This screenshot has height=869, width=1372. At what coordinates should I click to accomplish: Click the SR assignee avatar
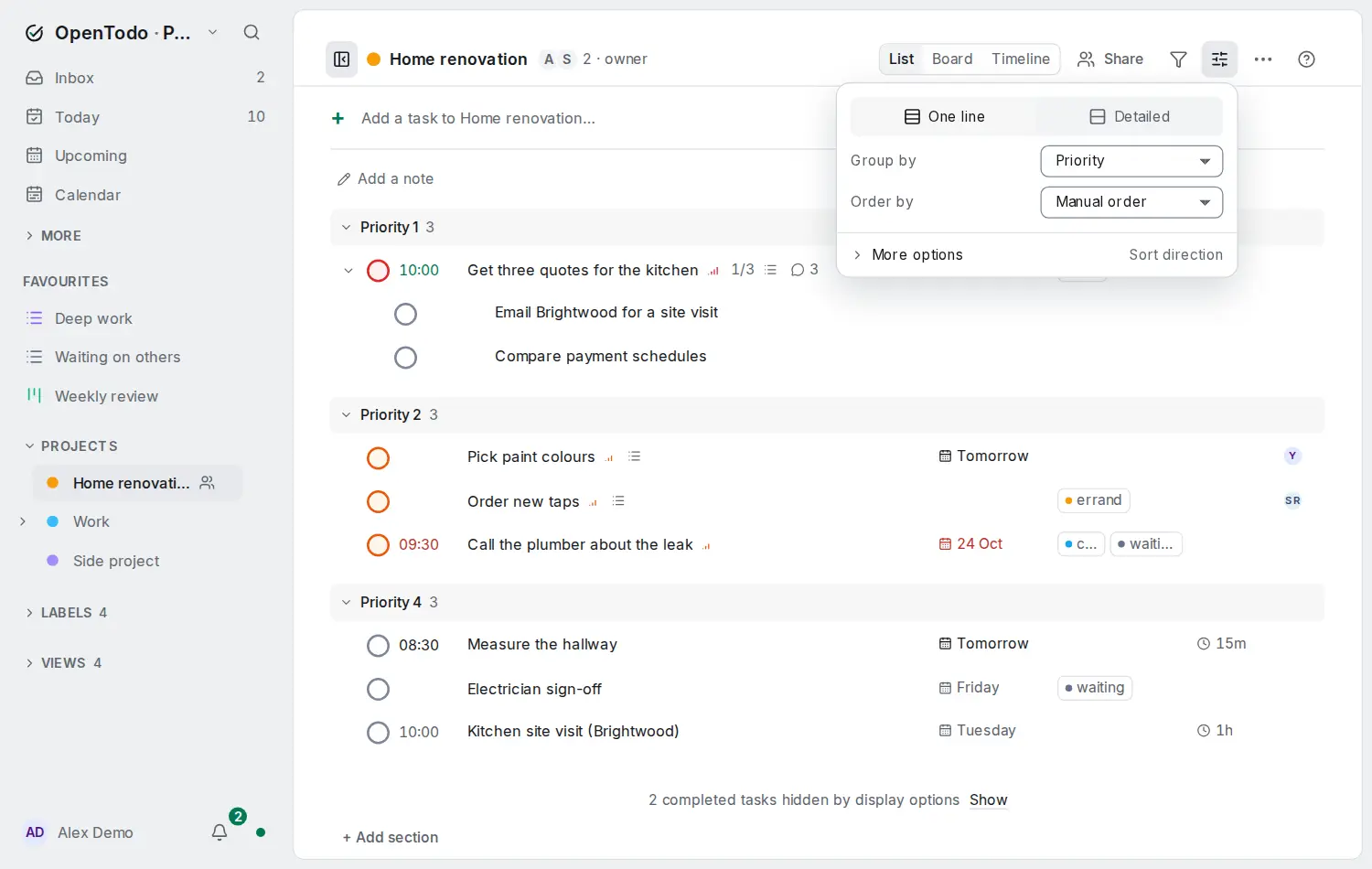1292,500
